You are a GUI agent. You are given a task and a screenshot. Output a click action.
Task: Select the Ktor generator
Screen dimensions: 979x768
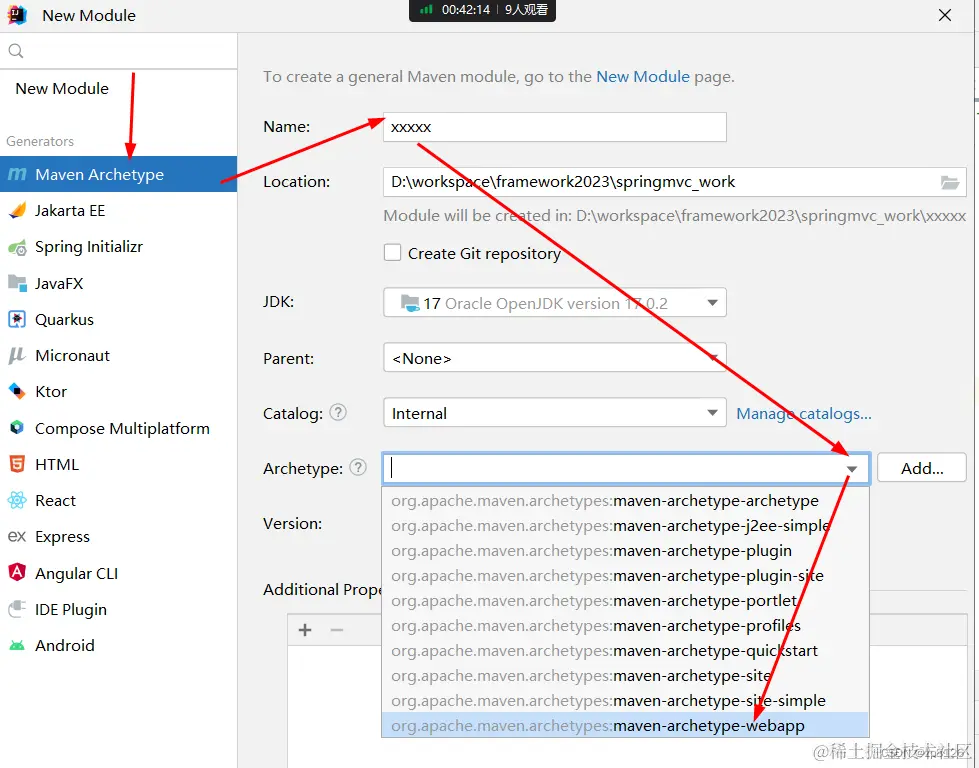pos(118,391)
